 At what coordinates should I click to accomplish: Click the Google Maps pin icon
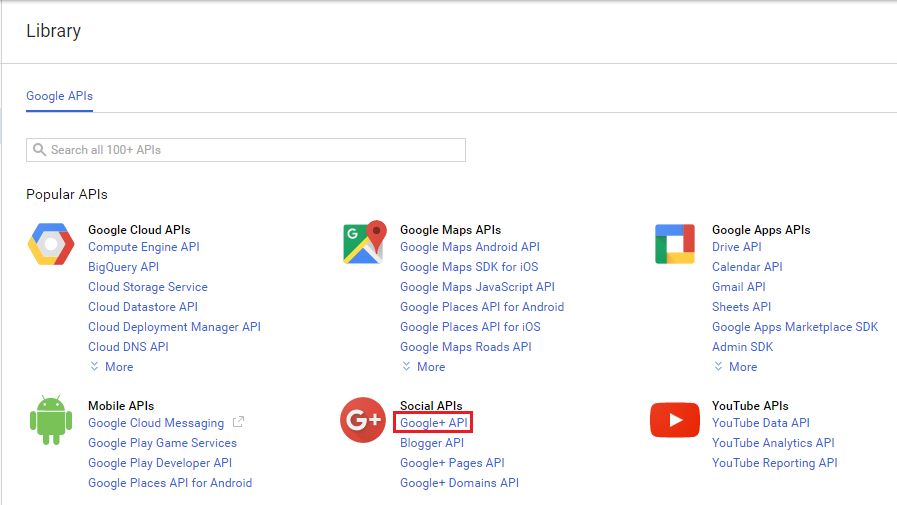363,243
